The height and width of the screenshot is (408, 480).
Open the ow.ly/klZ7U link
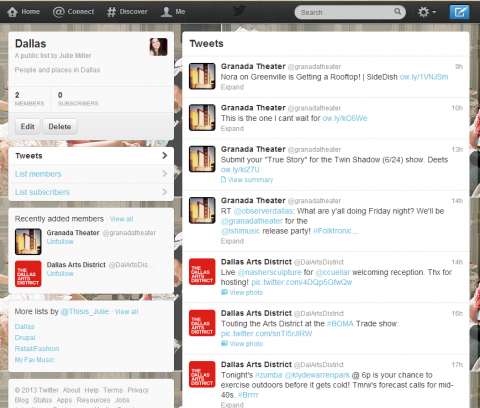point(240,170)
